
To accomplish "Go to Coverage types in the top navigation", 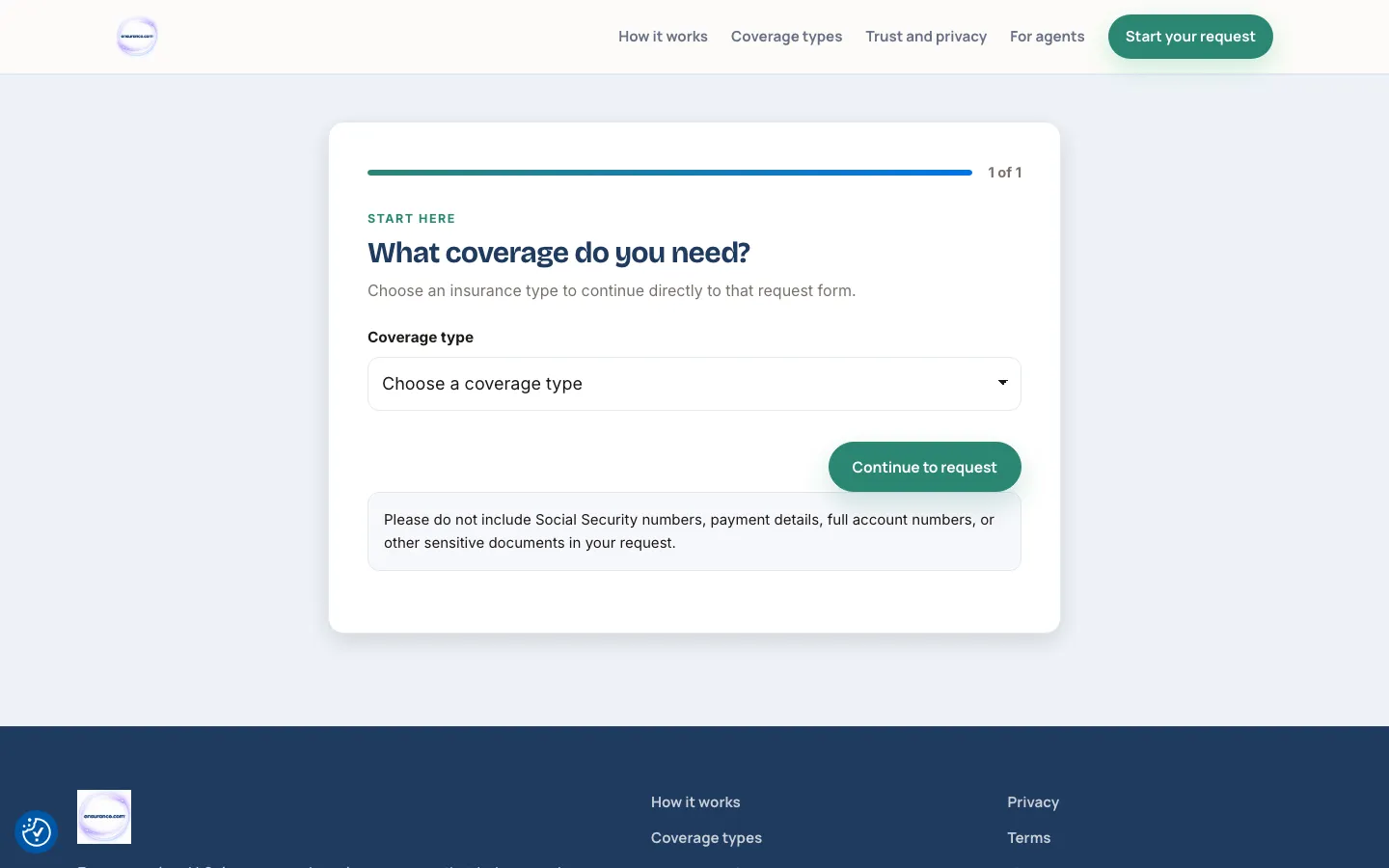I will tap(786, 37).
